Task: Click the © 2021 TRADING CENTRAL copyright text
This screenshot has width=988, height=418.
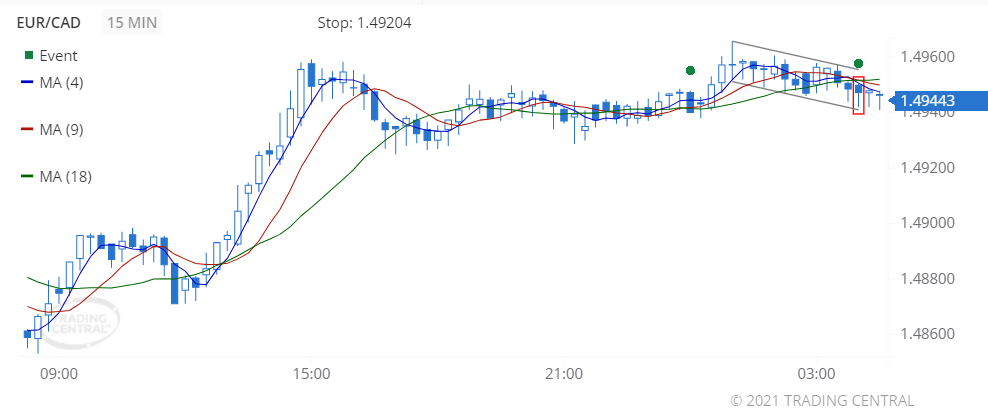Action: [x=822, y=400]
